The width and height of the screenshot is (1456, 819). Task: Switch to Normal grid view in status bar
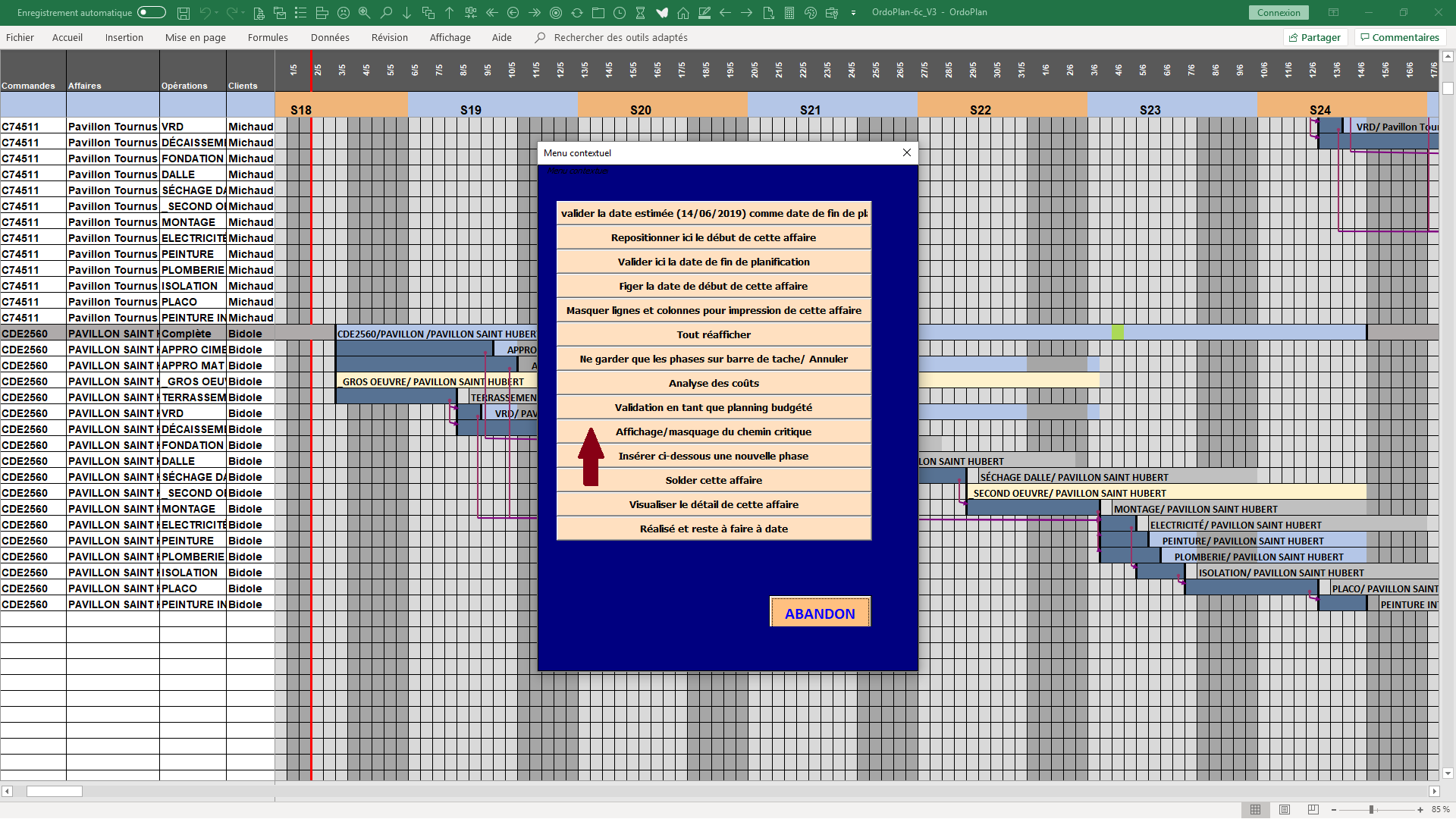point(1256,809)
